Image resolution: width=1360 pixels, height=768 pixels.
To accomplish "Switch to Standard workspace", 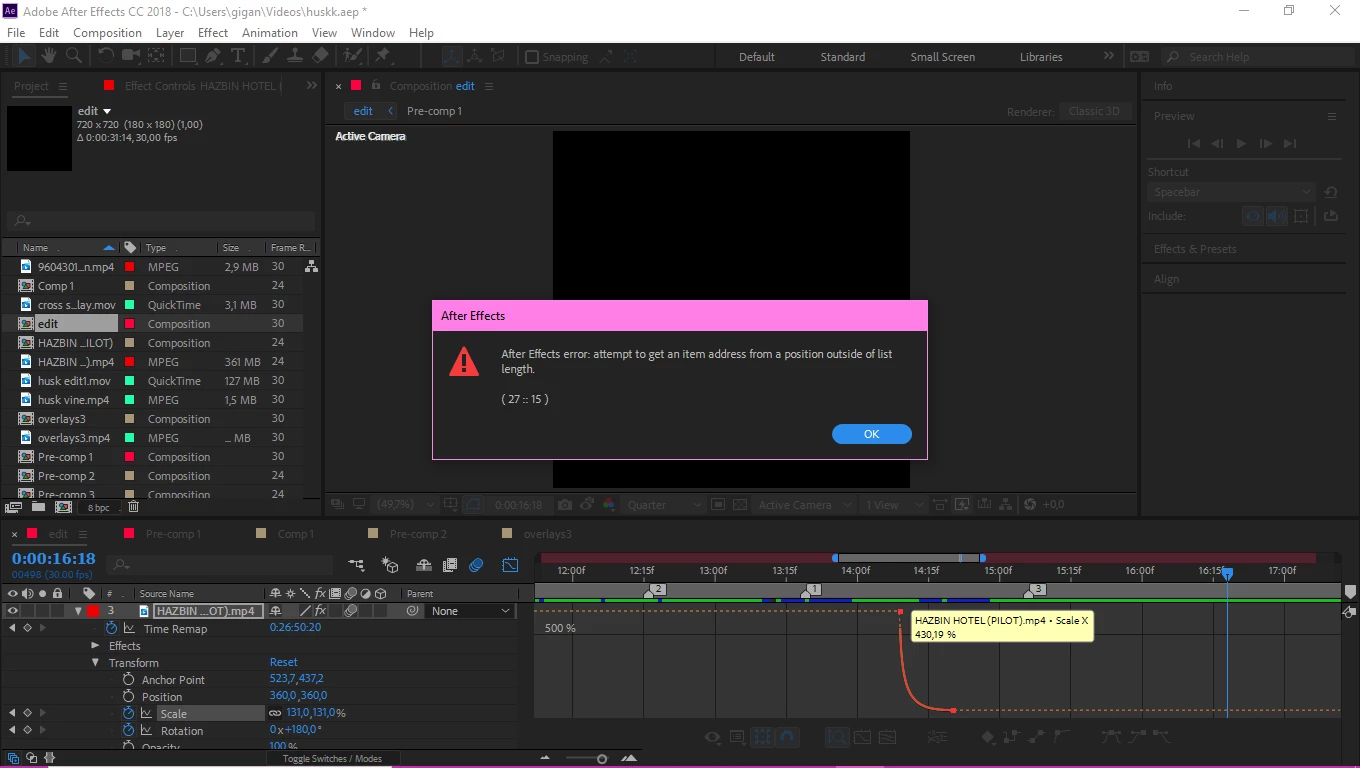I will [843, 57].
